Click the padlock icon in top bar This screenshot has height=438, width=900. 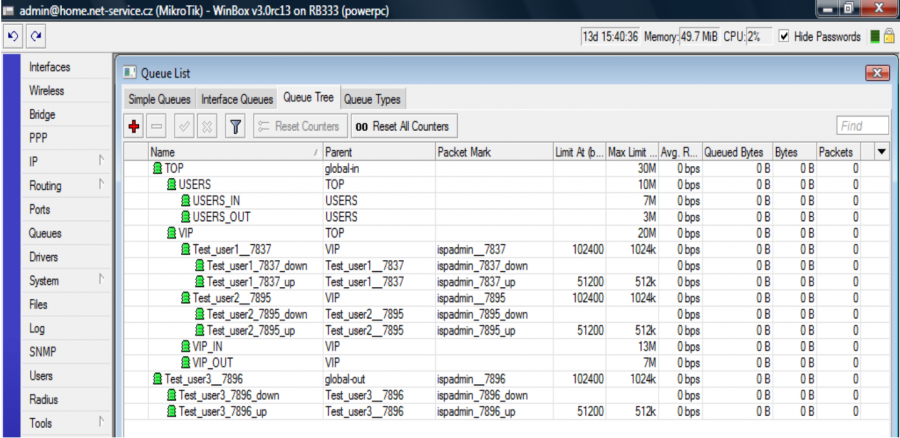pos(889,37)
